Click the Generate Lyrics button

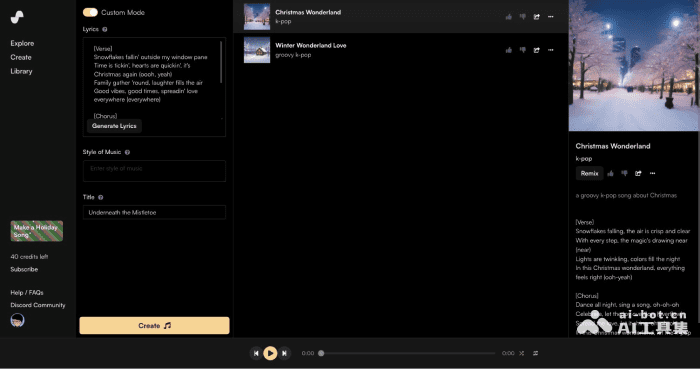pyautogui.click(x=114, y=126)
